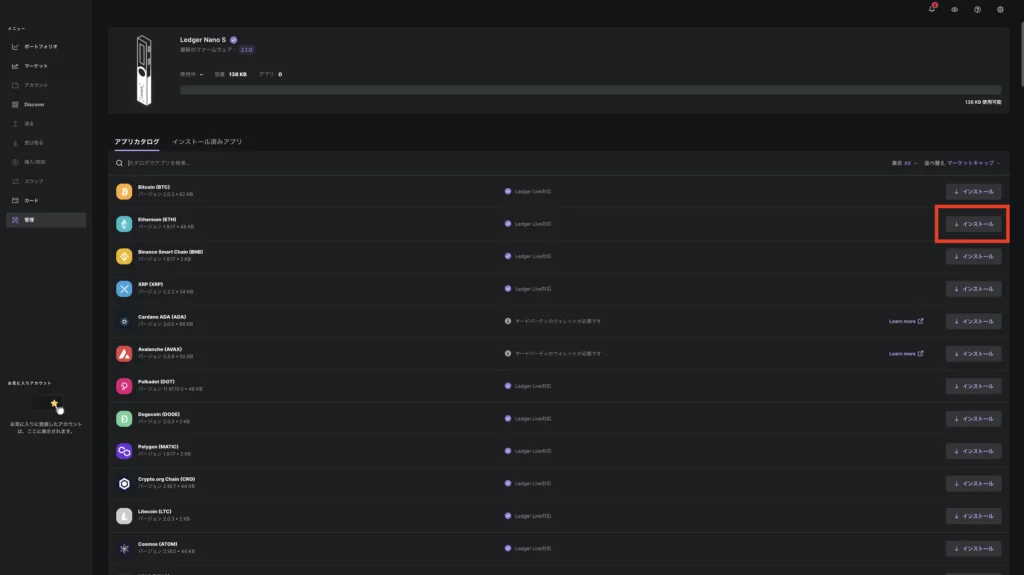The width and height of the screenshot is (1024, 575).
Task: Click the Polkadot (DOT) coin icon
Action: [124, 386]
